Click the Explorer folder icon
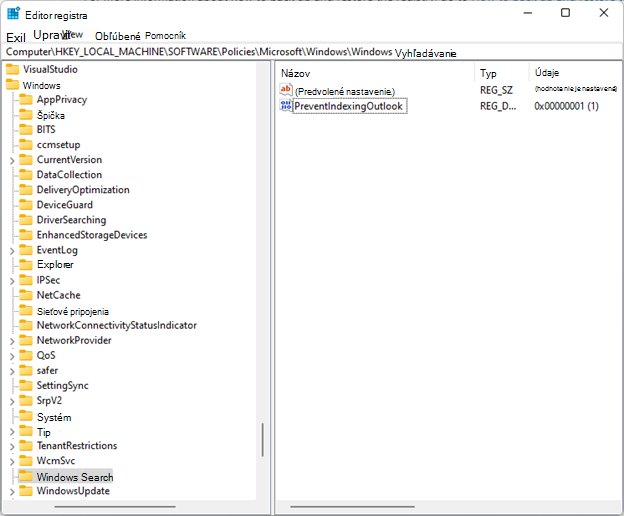 [26, 265]
